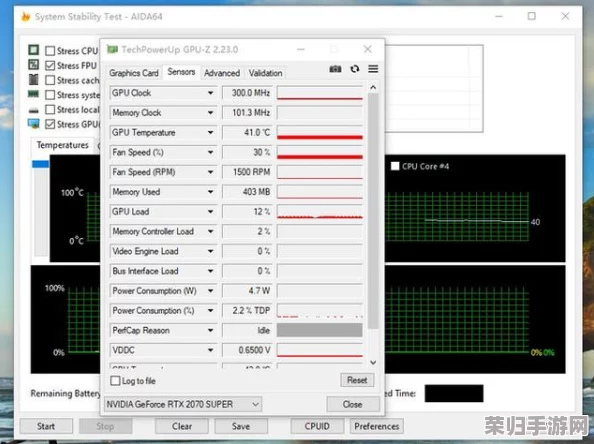Open the GPU-Z hamburger menu icon

(373, 69)
